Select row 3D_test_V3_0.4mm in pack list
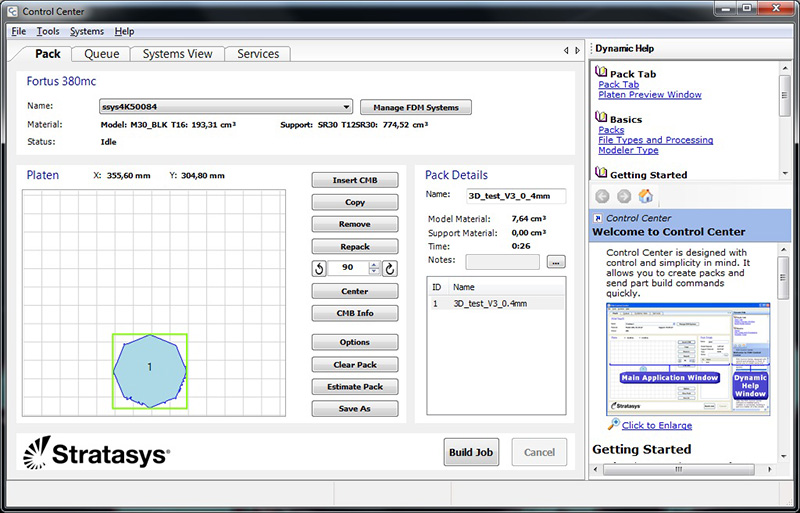 coord(496,303)
